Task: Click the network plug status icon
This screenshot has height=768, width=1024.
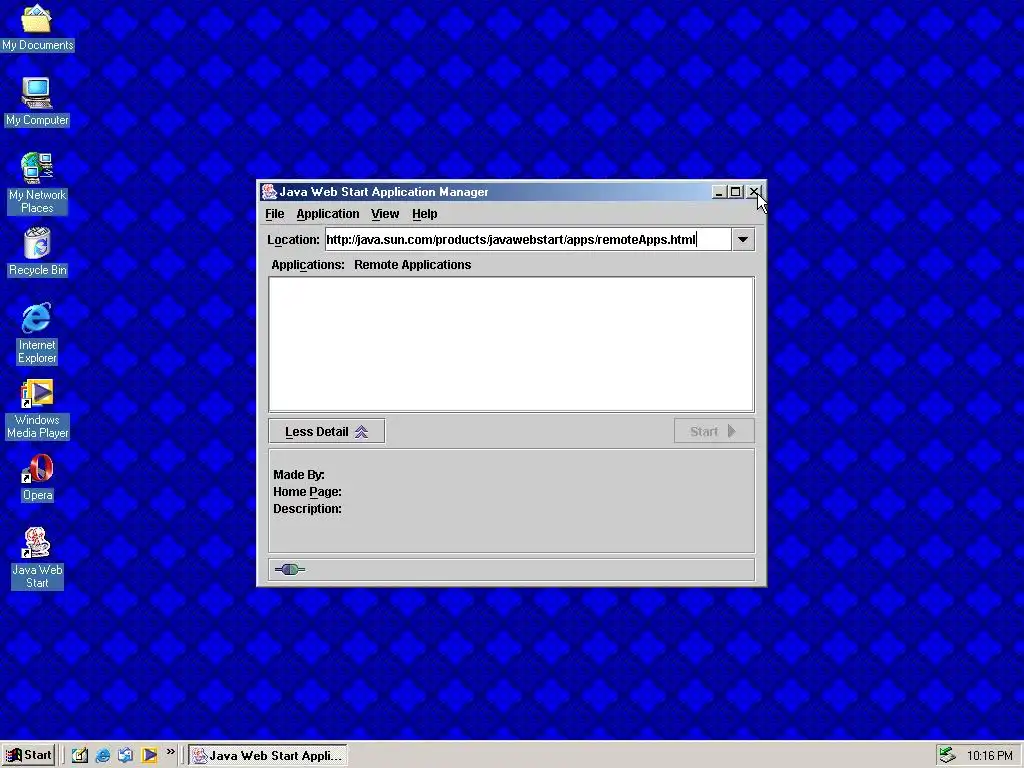Action: coord(290,569)
